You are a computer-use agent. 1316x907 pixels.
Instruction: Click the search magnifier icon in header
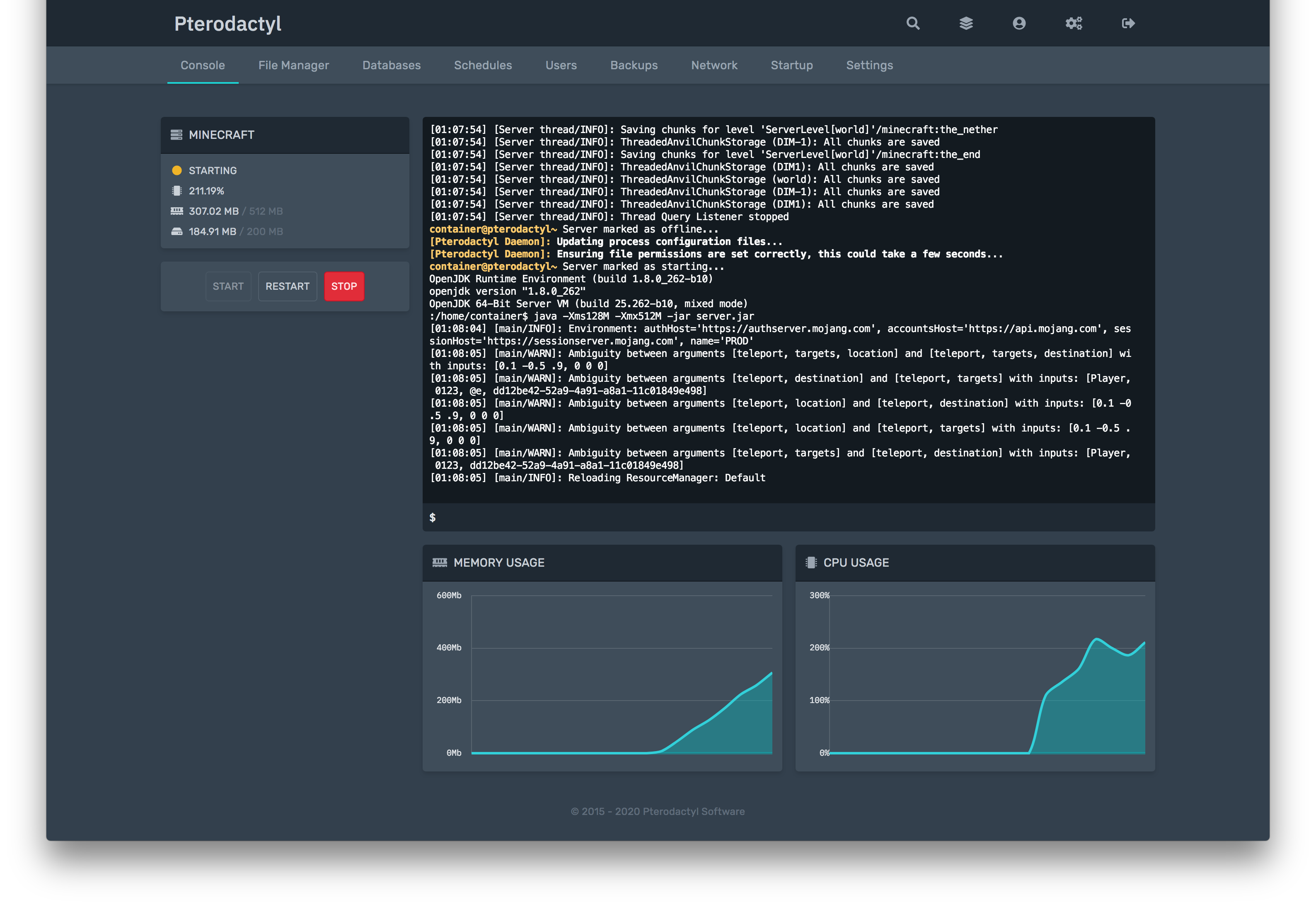pos(913,23)
